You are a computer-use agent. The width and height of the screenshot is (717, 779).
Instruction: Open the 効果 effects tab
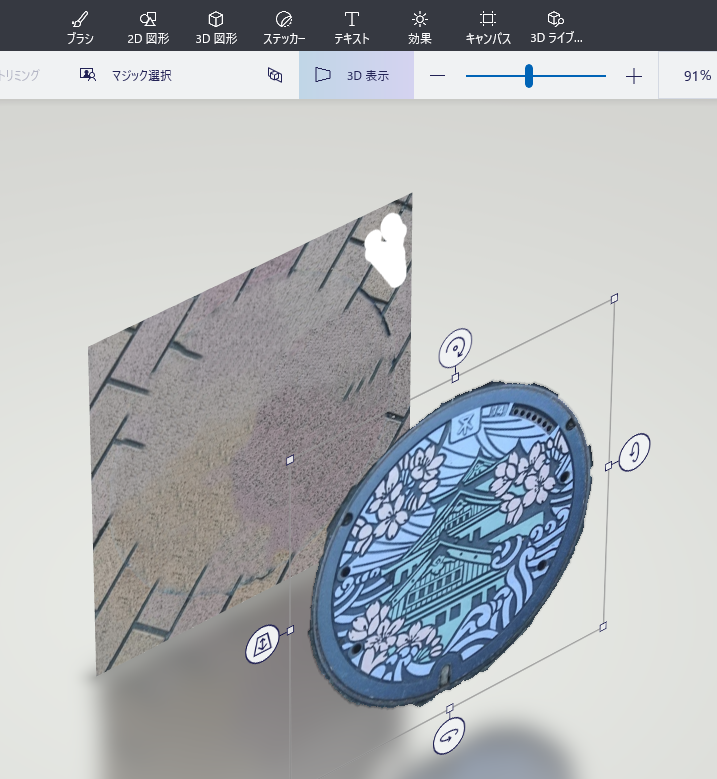(419, 28)
